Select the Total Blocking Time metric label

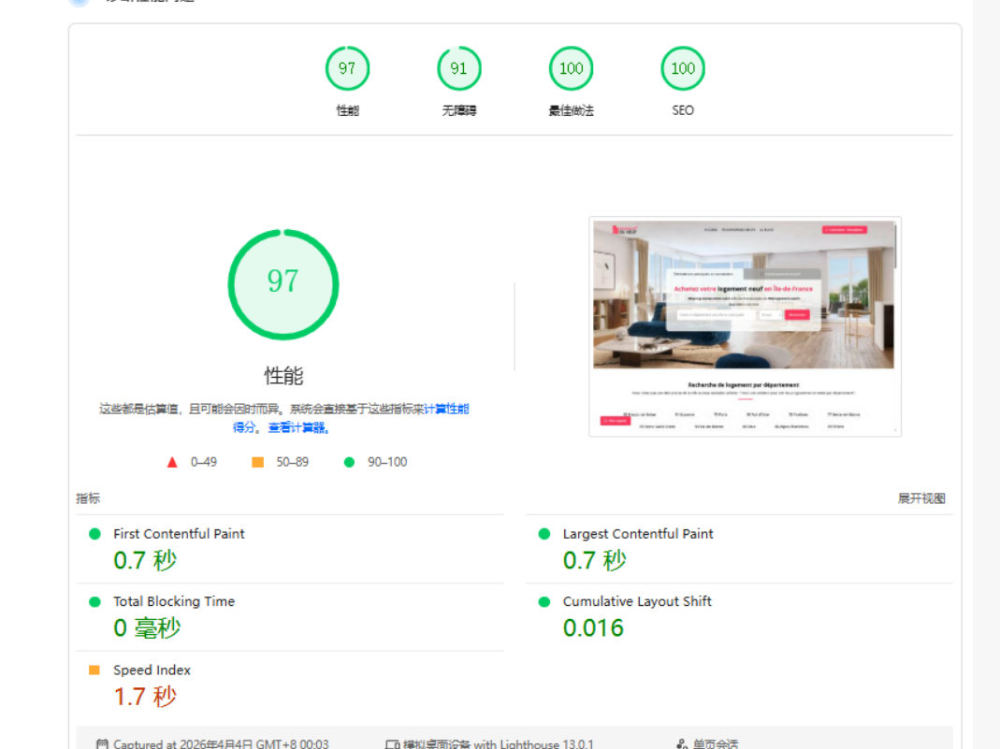tap(174, 602)
